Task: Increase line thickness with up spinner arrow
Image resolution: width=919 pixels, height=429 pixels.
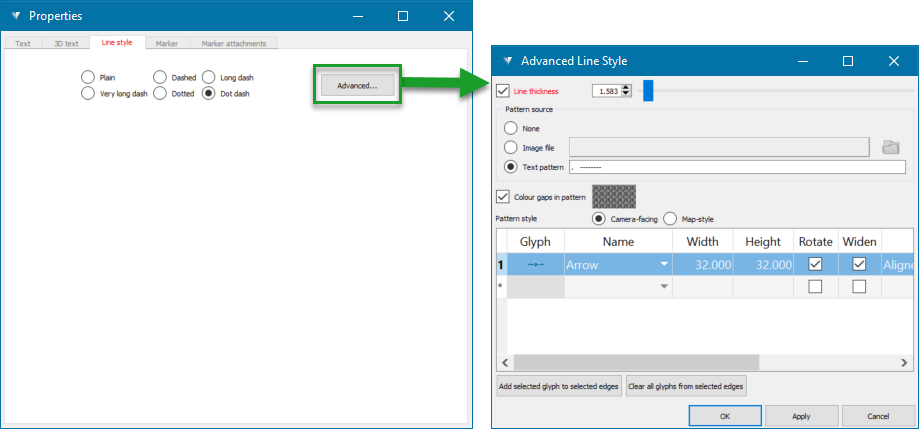Action: [627, 87]
